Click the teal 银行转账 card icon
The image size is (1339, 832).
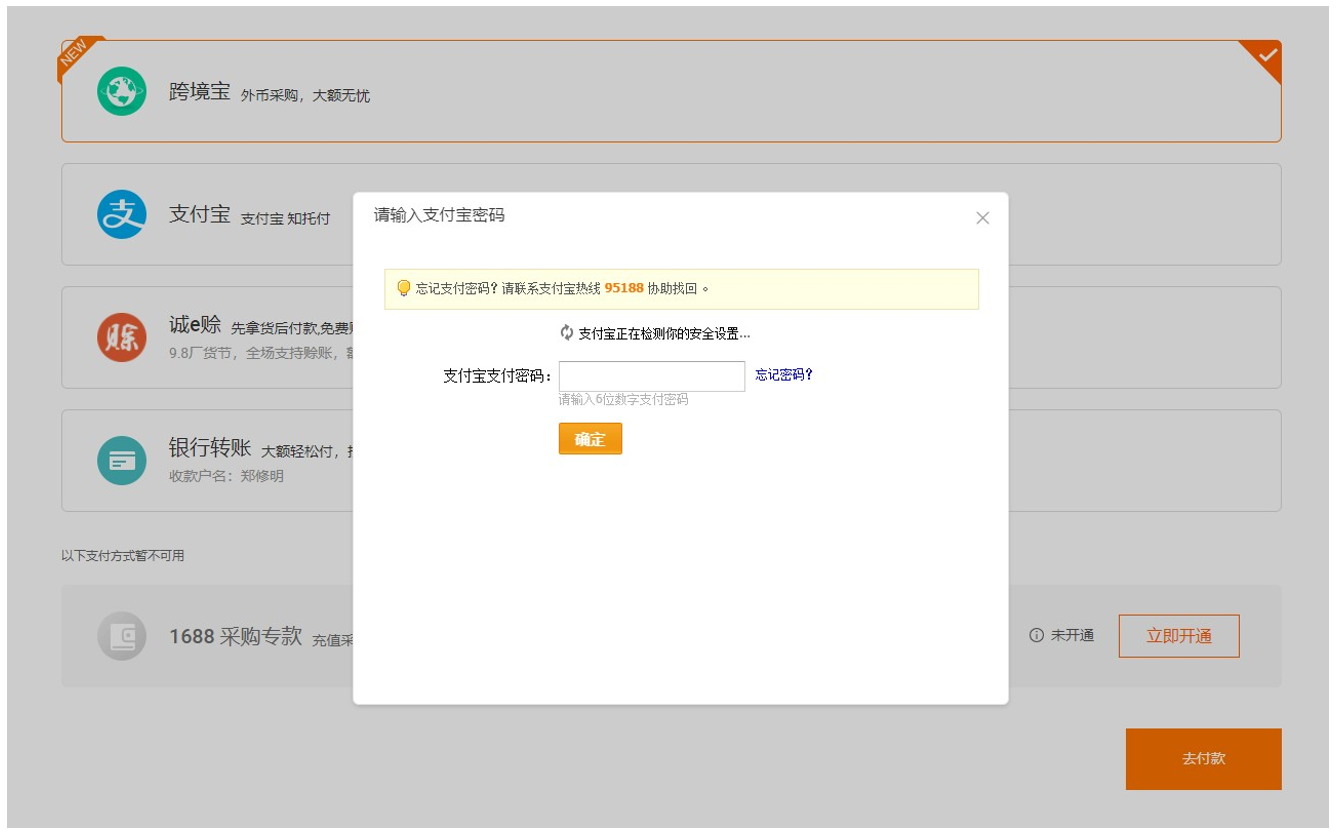tap(122, 461)
